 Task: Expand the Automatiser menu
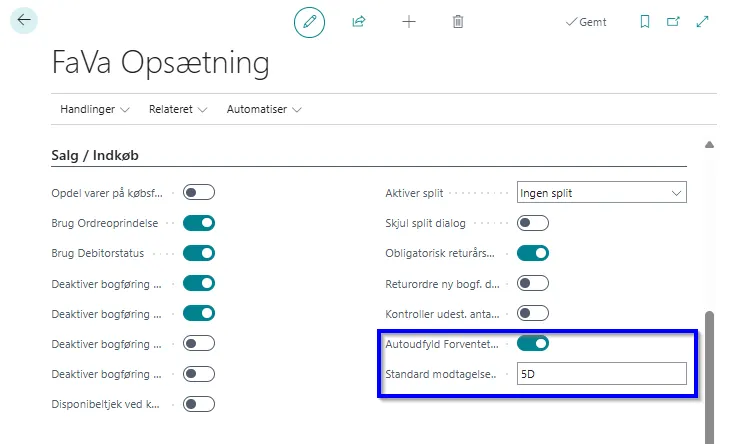pyautogui.click(x=264, y=109)
